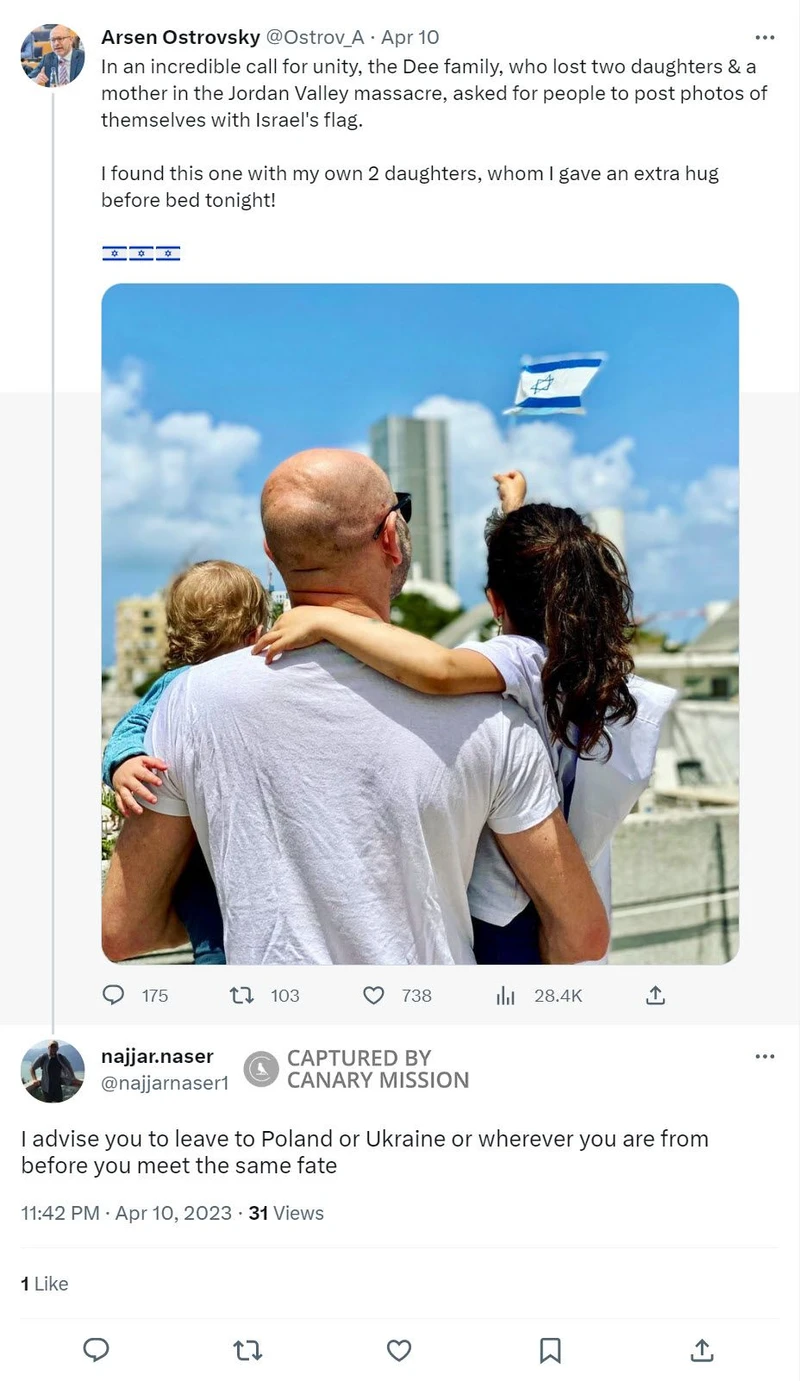Enlarge the photo with the Israeli flag
800x1381 pixels.
[x=420, y=624]
